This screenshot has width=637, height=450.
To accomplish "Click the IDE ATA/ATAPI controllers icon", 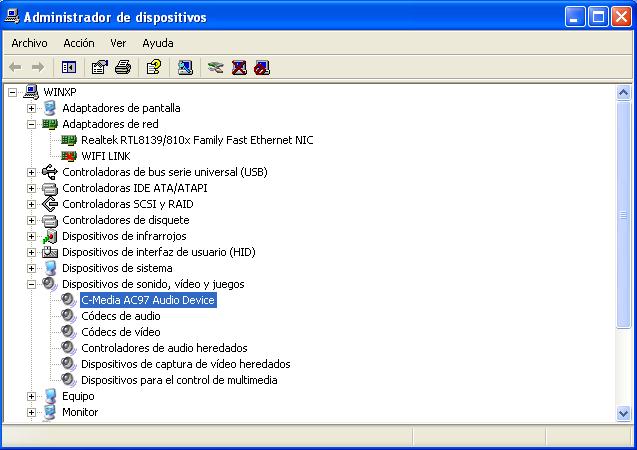I will [50, 188].
